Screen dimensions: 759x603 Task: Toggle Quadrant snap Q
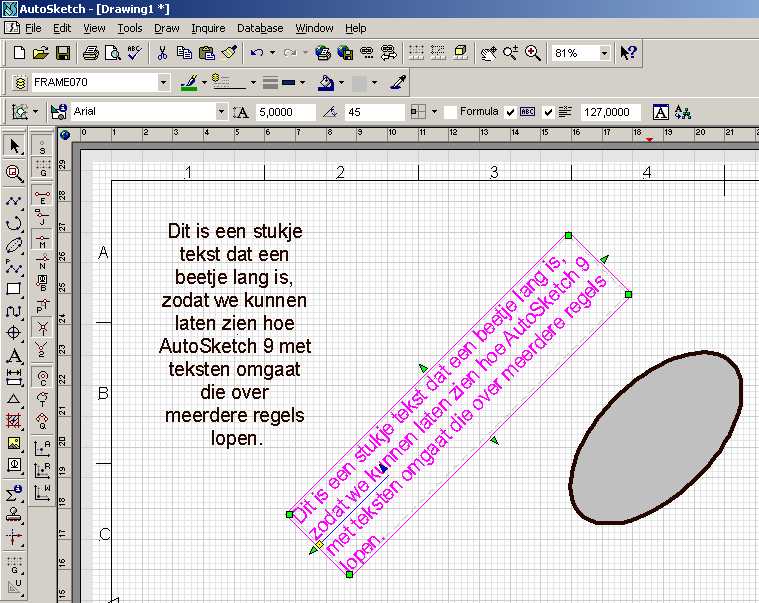tap(42, 421)
